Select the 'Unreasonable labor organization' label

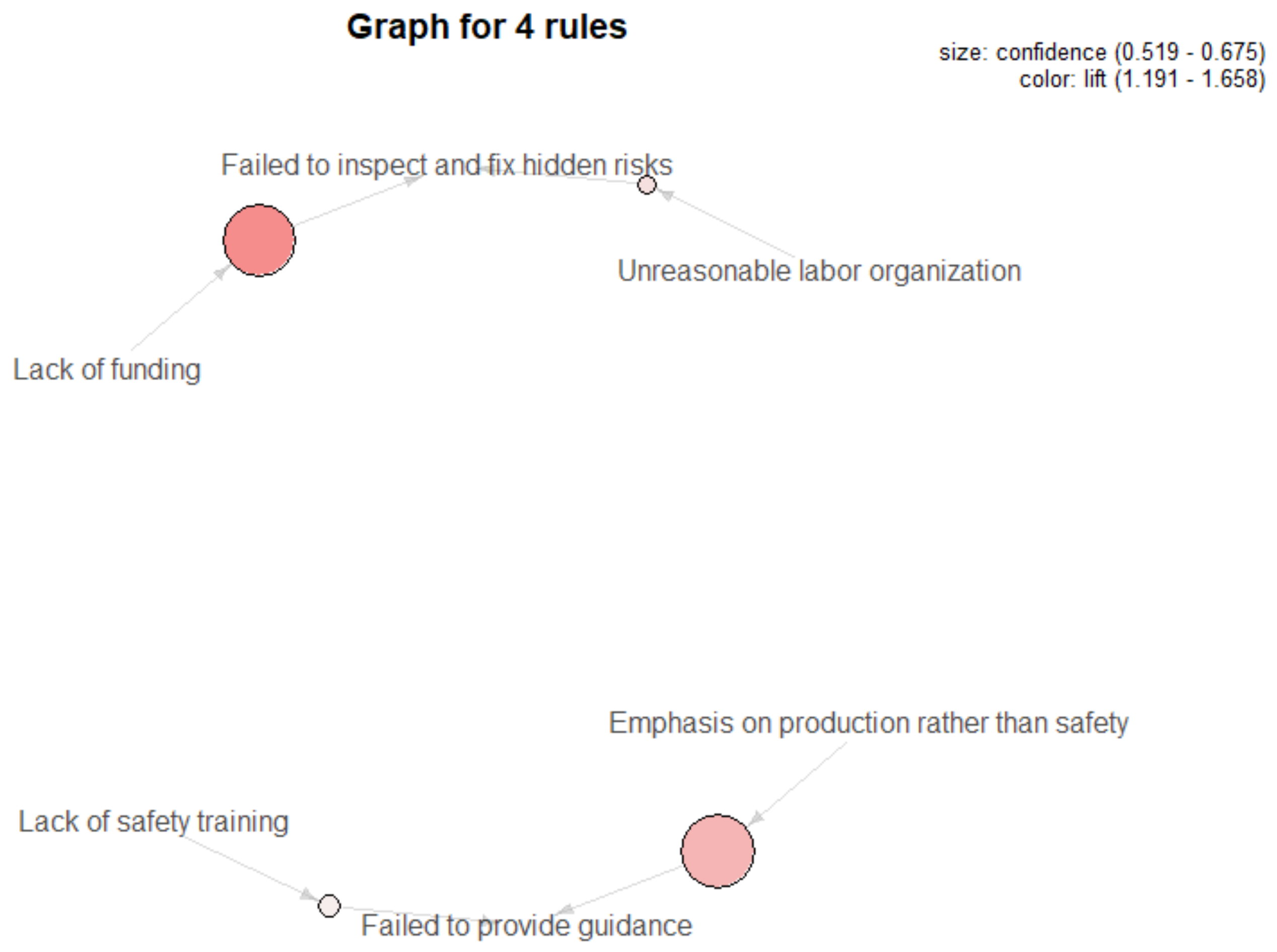pos(819,271)
